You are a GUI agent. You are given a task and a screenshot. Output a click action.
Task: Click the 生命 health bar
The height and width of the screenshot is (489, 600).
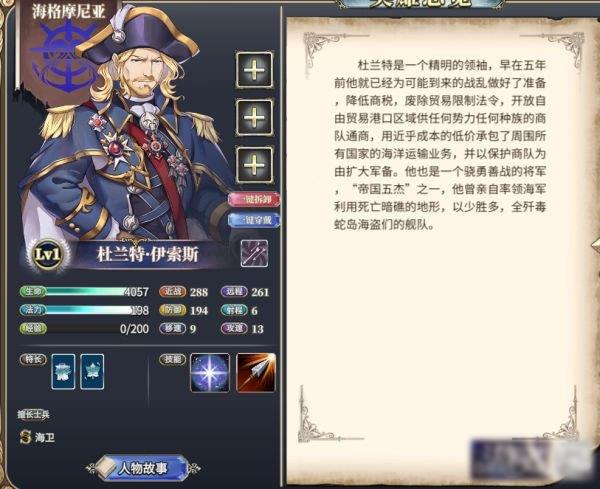coord(84,292)
